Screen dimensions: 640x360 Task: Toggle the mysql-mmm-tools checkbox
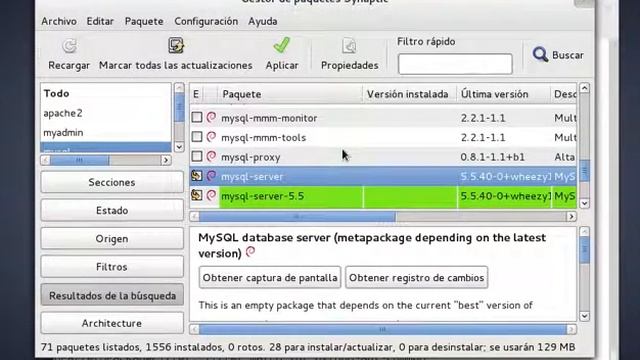(x=197, y=137)
